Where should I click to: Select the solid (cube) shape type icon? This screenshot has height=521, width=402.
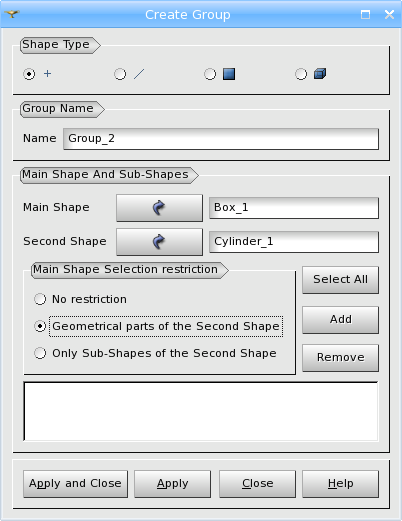coord(320,74)
